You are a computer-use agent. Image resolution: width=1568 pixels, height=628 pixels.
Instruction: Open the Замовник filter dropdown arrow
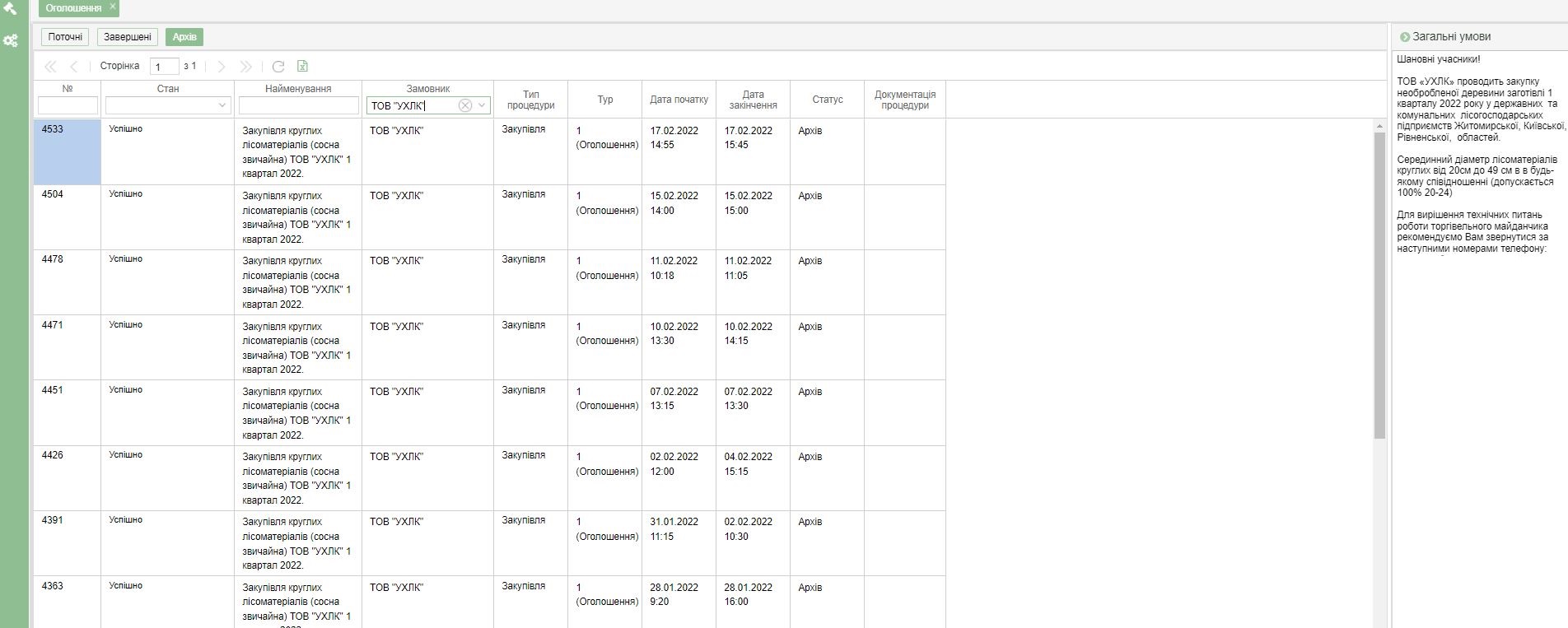482,105
